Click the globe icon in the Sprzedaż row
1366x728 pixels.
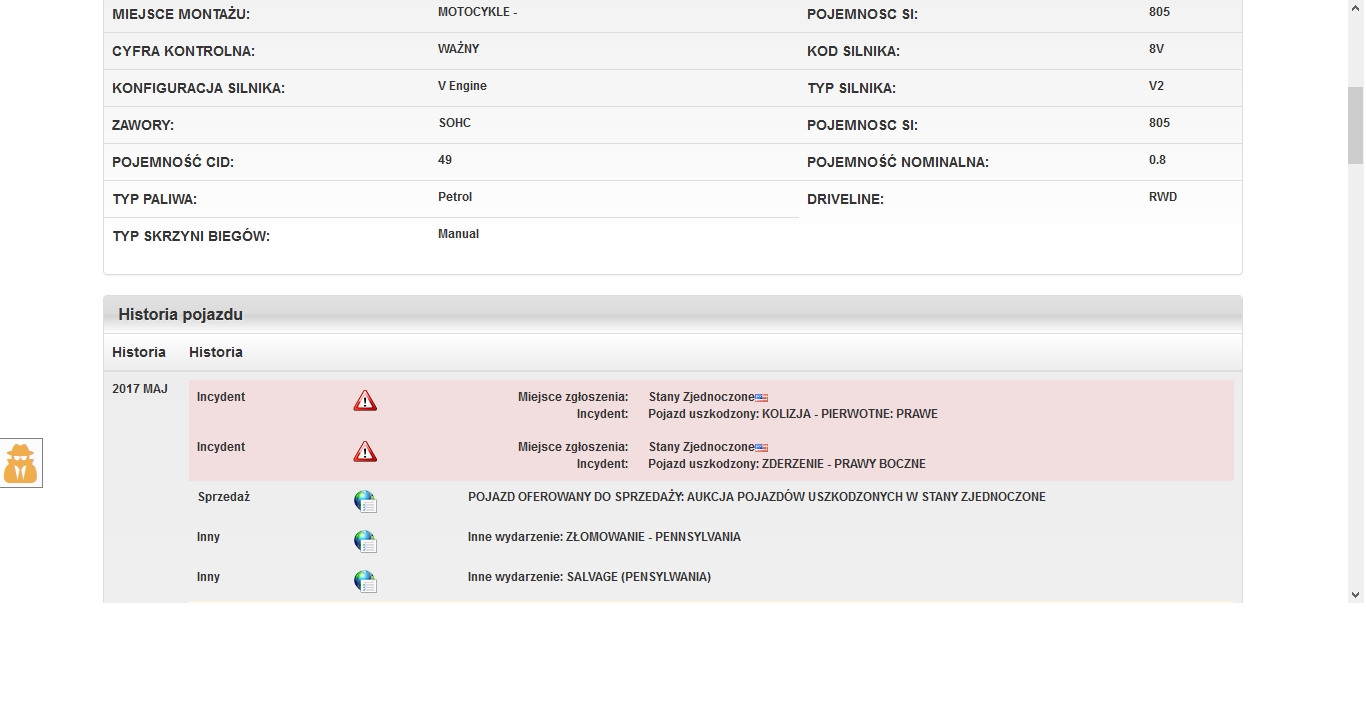[365, 502]
